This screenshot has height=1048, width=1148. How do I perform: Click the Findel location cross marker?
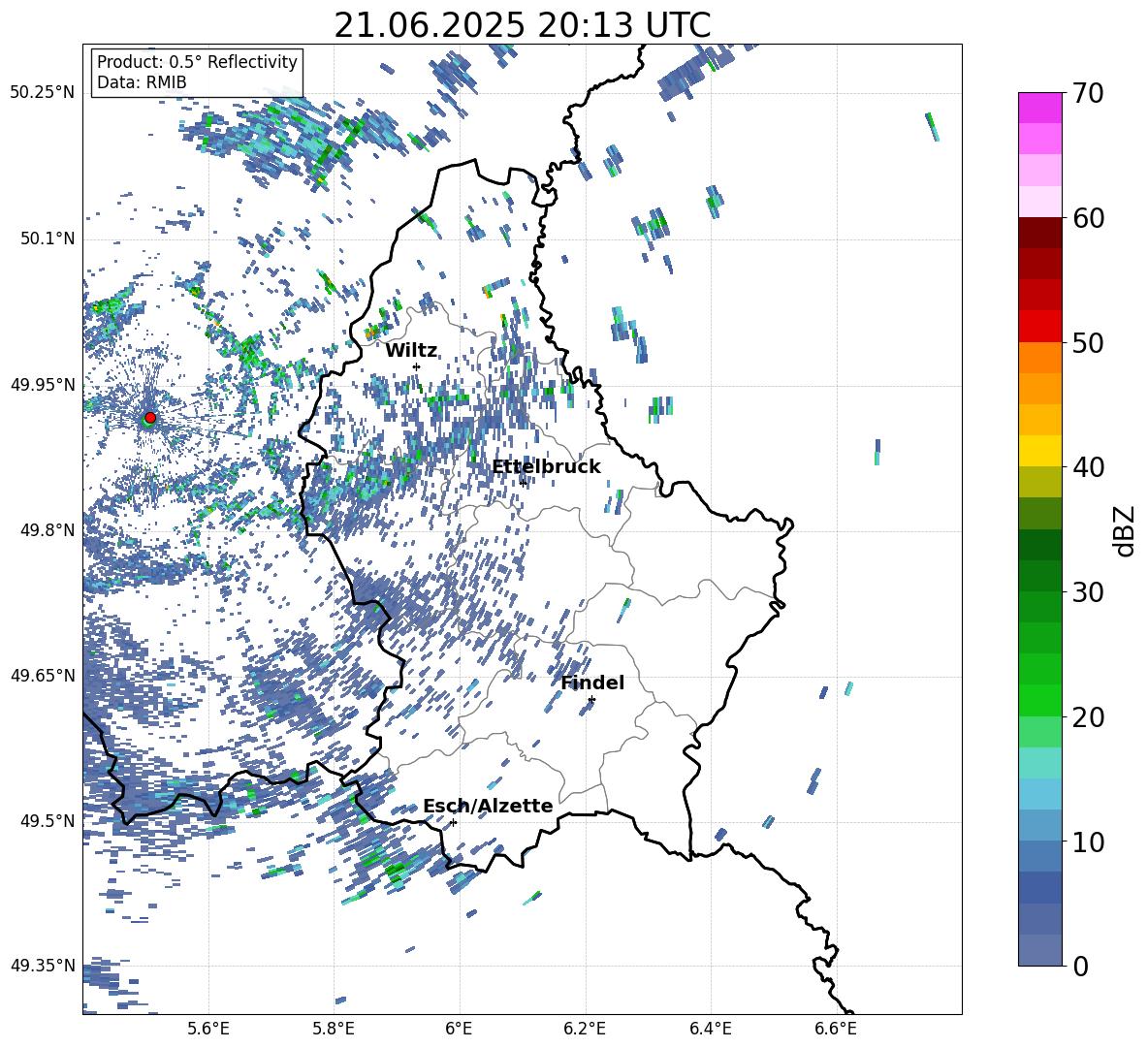click(x=591, y=700)
